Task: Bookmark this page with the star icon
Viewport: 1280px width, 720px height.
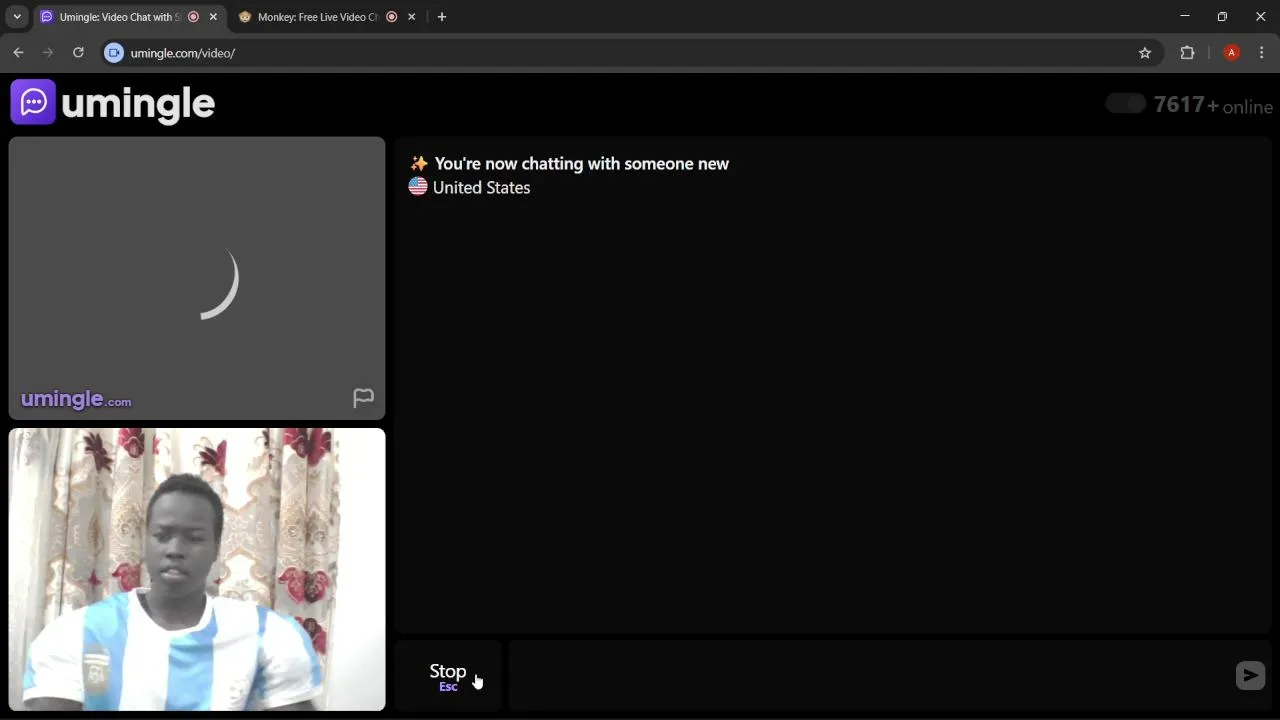Action: [1145, 53]
